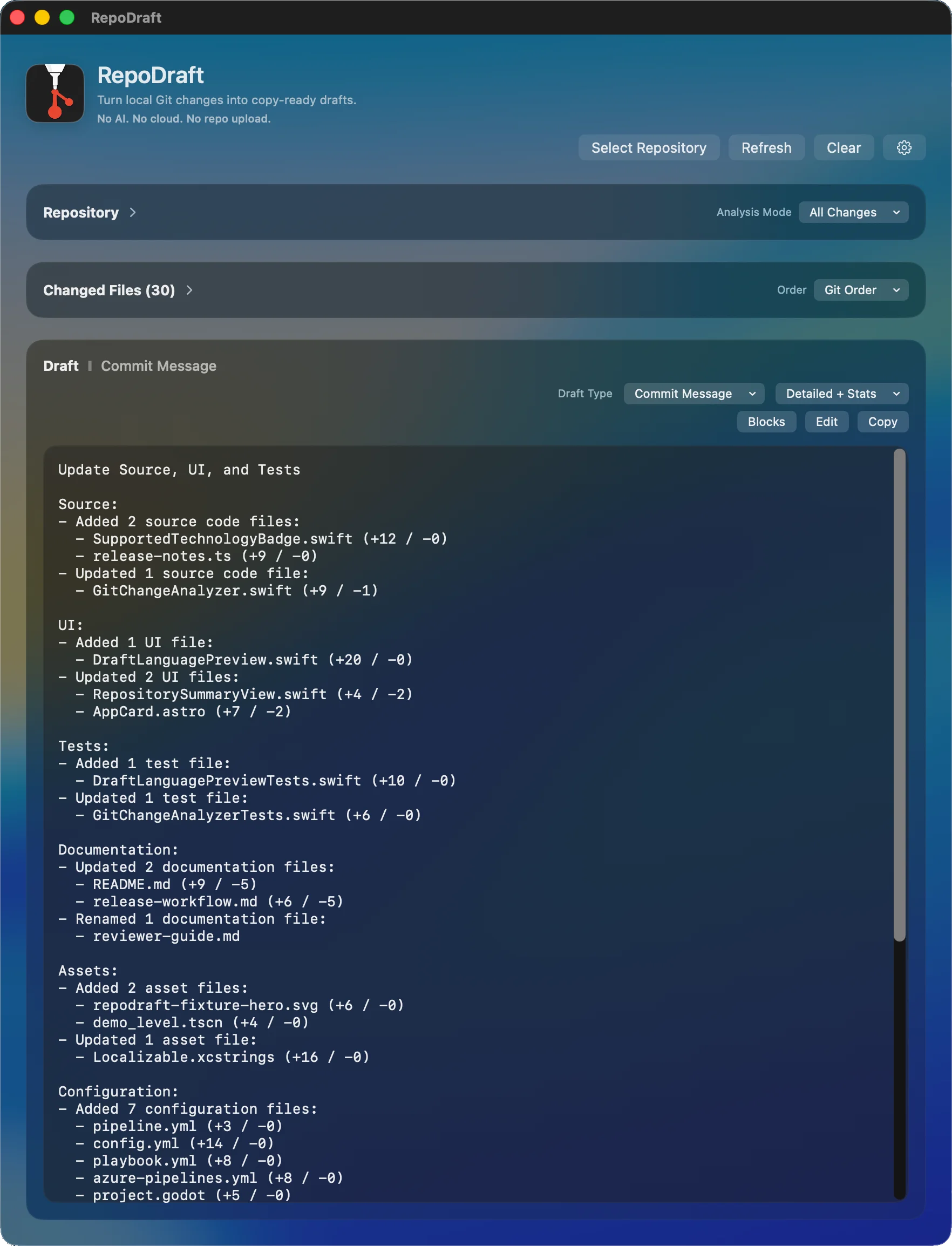
Task: Open settings with the gear icon
Action: tap(904, 147)
